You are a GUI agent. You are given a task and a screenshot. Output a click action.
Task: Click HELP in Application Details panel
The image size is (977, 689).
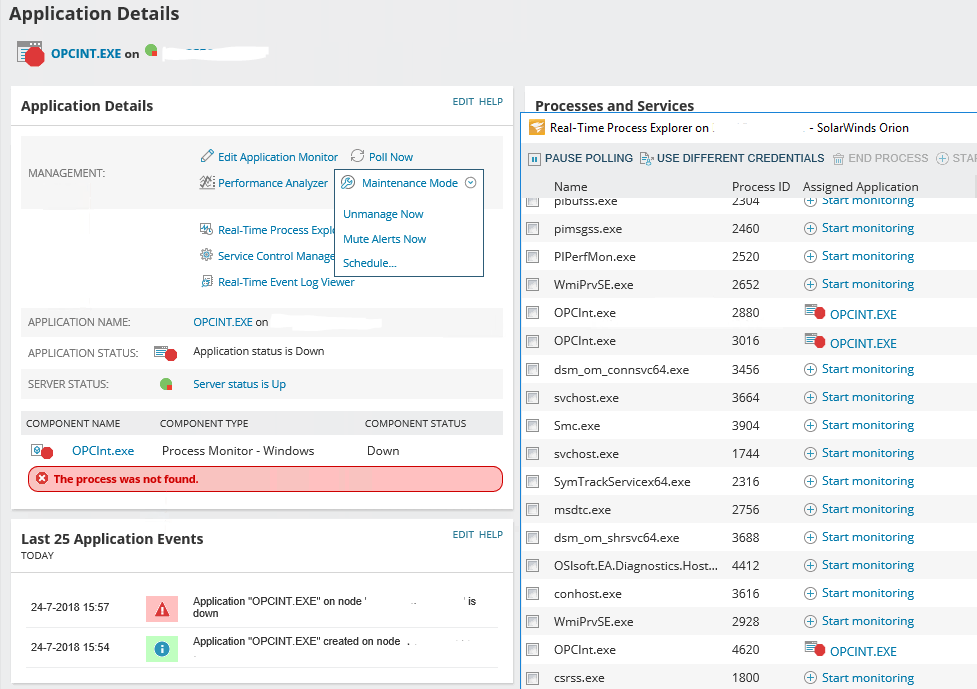[491, 102]
